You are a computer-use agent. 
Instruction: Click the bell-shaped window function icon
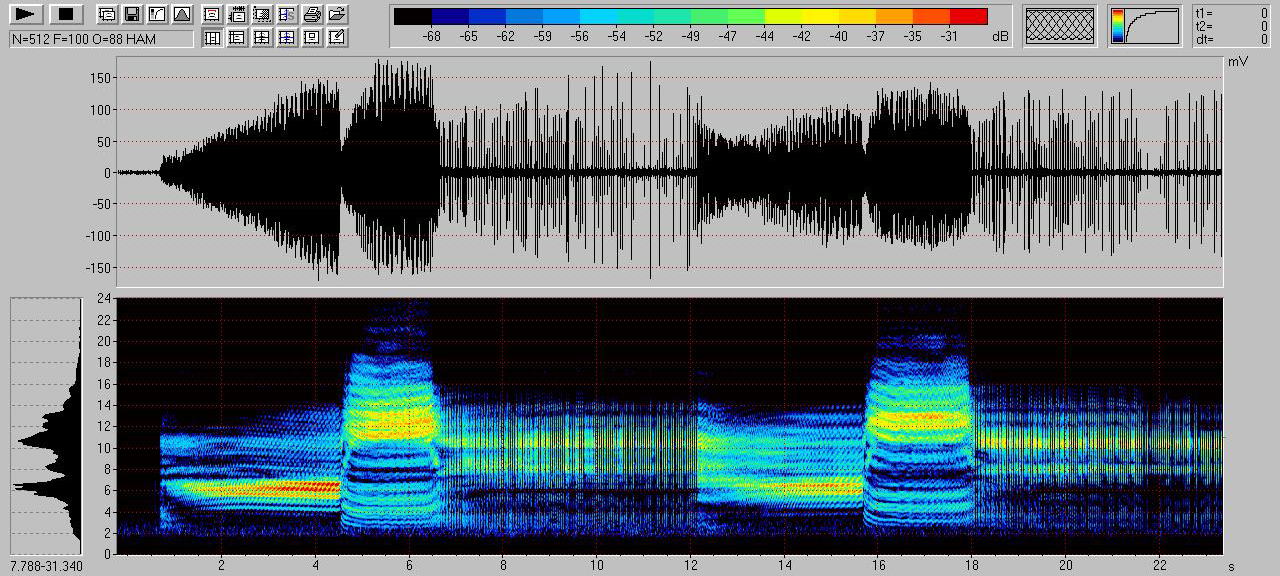click(x=181, y=14)
